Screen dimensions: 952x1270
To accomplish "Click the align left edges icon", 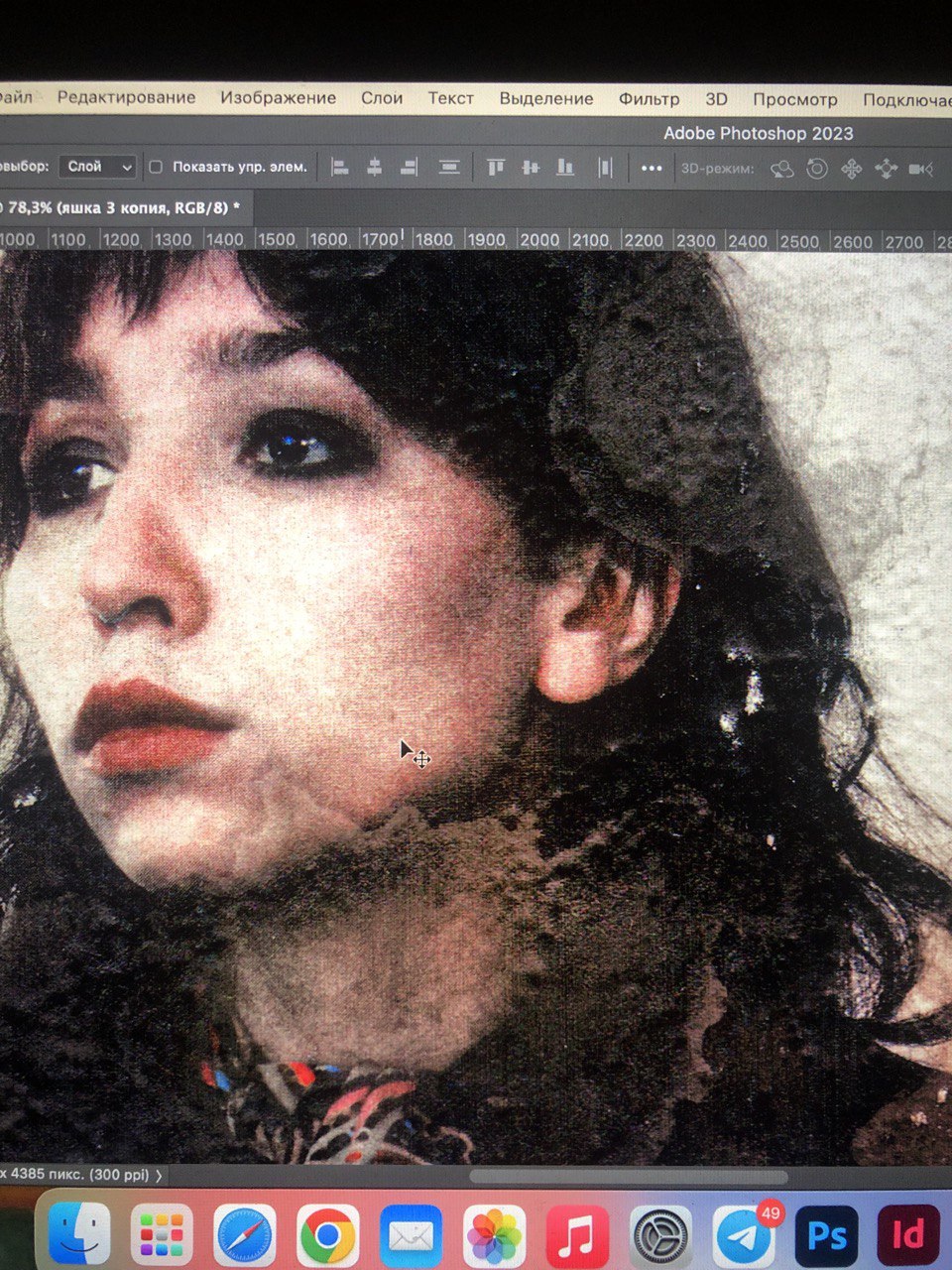I will click(x=339, y=168).
